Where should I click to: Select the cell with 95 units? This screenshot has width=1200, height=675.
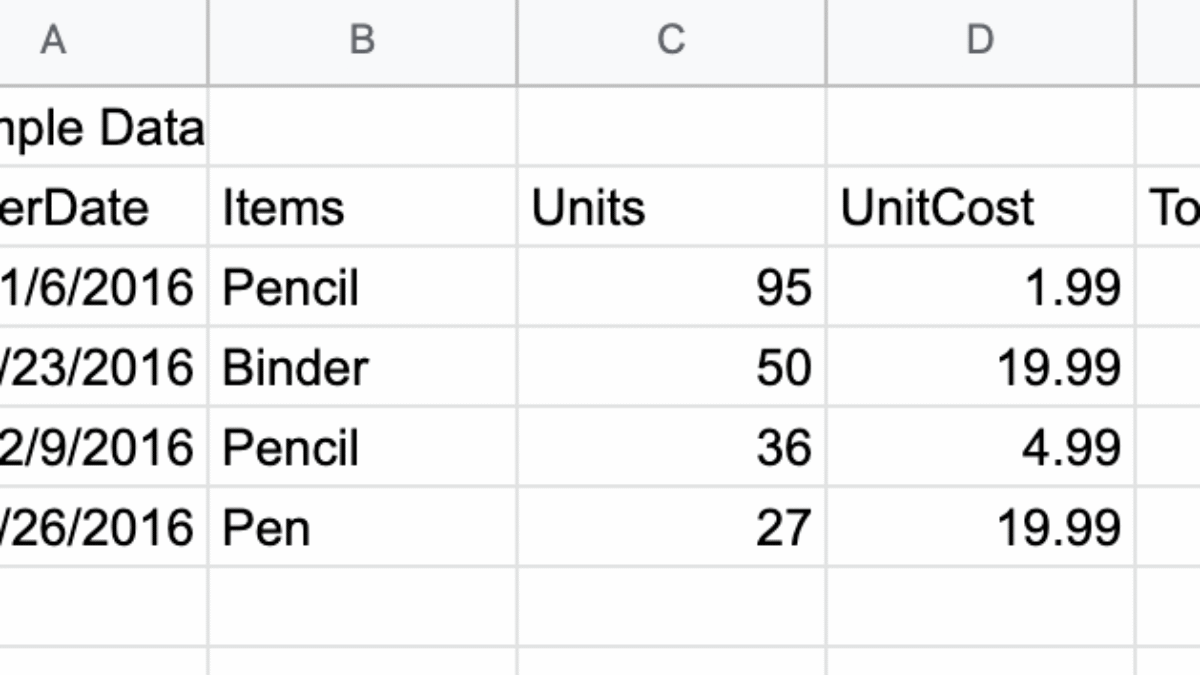(671, 288)
